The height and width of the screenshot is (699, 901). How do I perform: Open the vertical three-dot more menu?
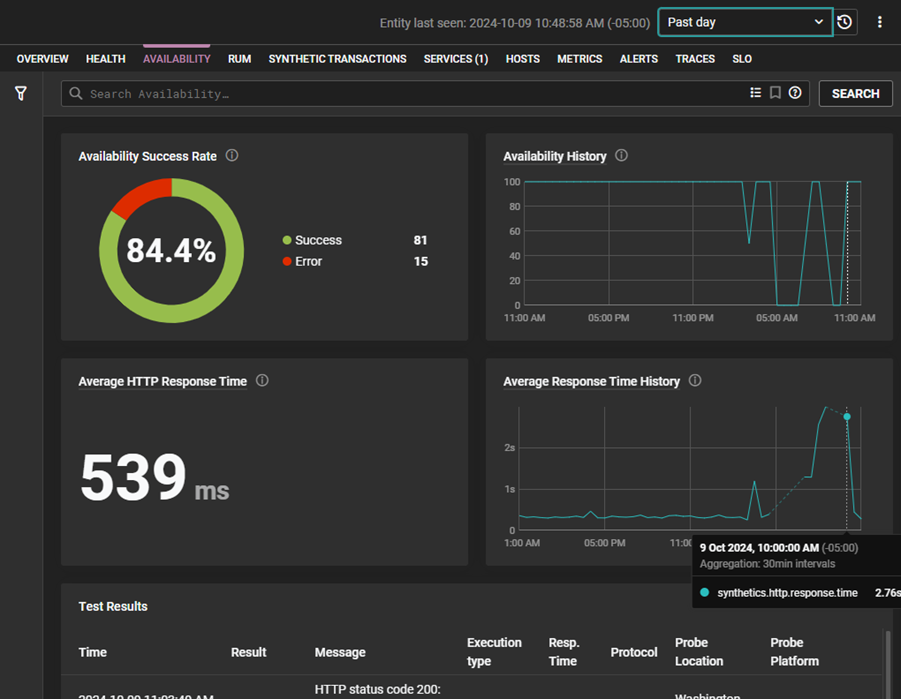point(880,22)
